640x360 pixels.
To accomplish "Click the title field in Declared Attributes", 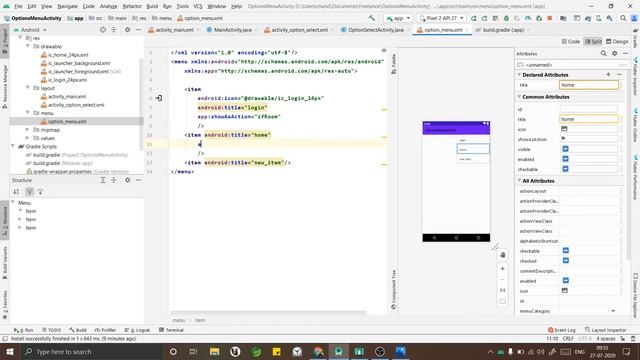I will click(589, 85).
